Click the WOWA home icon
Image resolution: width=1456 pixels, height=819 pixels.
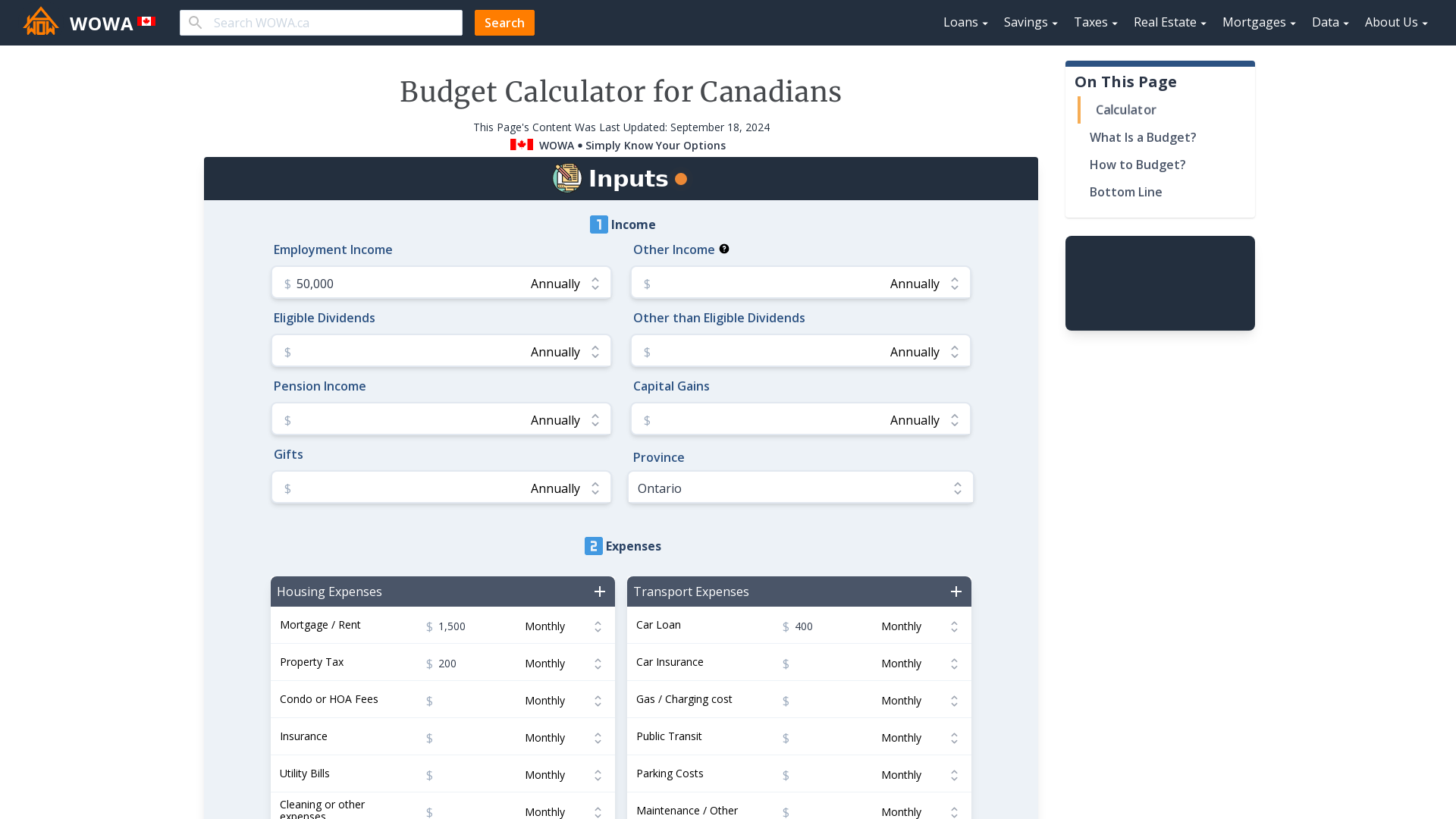(x=41, y=22)
